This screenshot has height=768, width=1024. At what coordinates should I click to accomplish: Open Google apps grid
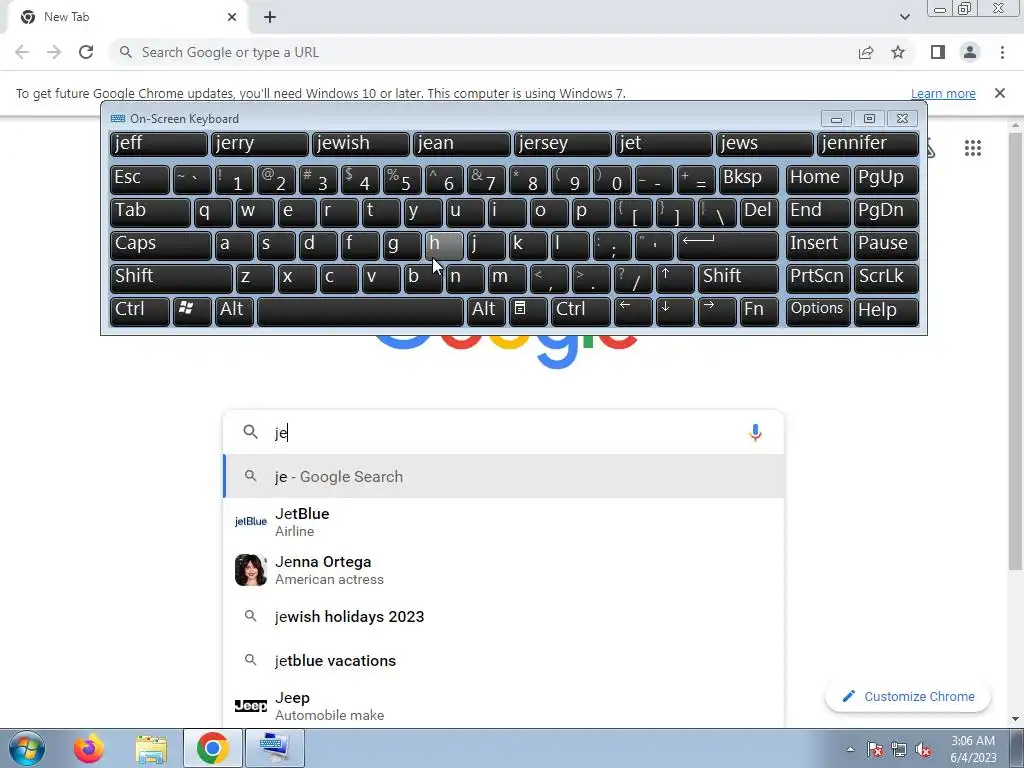point(972,148)
